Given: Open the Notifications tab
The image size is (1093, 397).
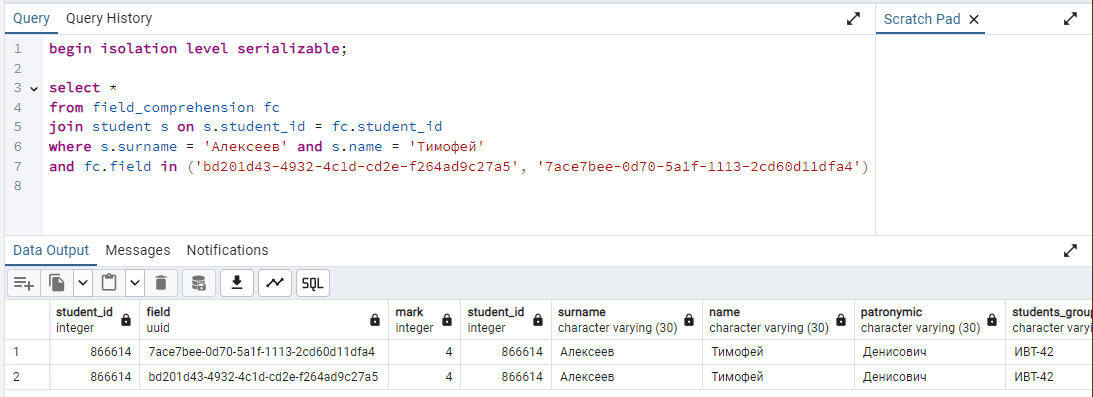Looking at the screenshot, I should 227,250.
